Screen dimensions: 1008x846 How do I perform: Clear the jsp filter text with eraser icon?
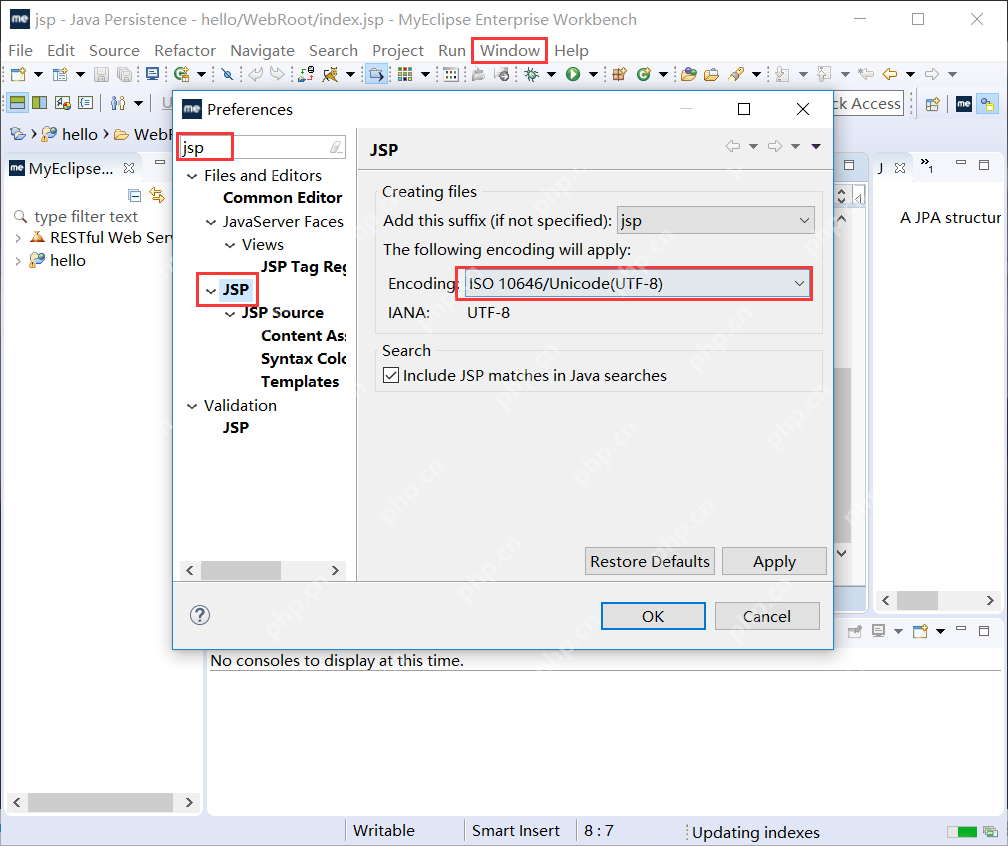[x=336, y=148]
